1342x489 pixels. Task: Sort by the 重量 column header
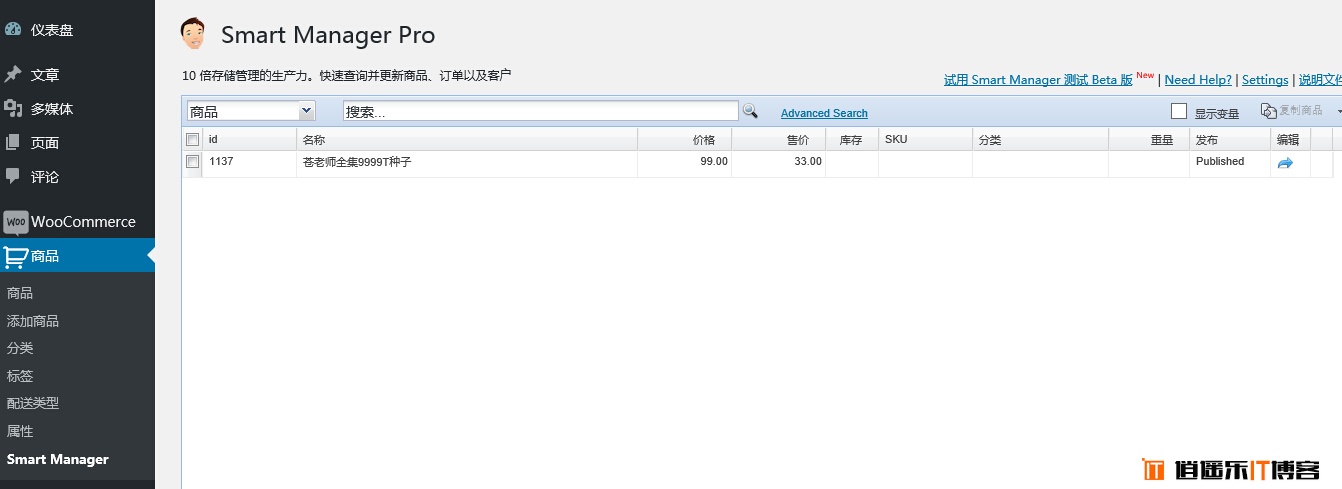point(1149,140)
